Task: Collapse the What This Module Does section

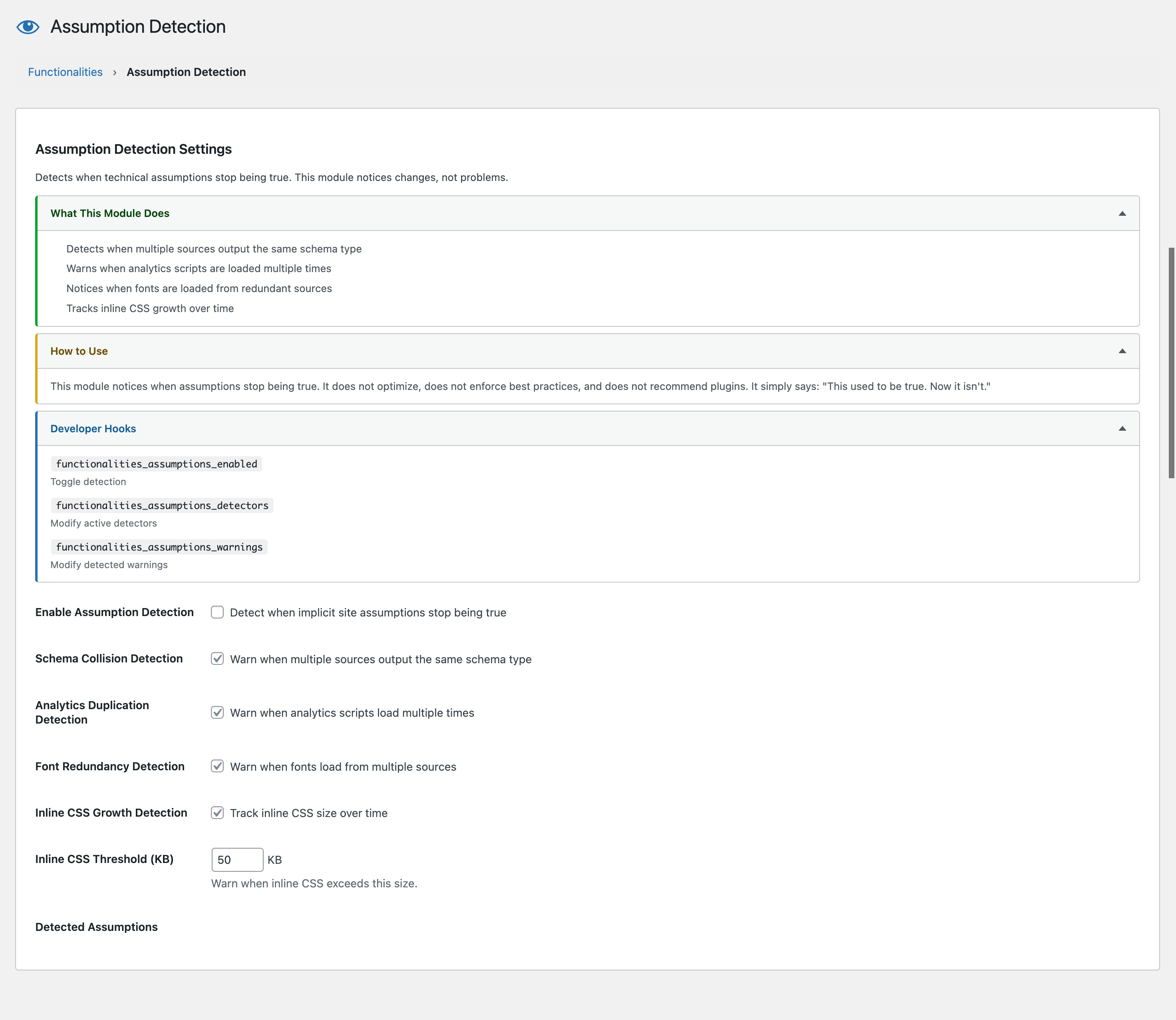Action: coord(1122,213)
